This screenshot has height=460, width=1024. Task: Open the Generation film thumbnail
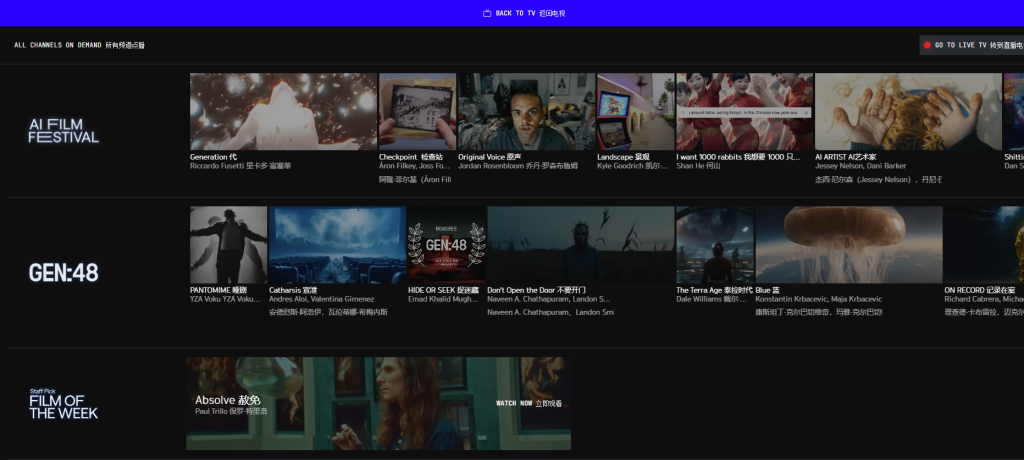(x=283, y=111)
